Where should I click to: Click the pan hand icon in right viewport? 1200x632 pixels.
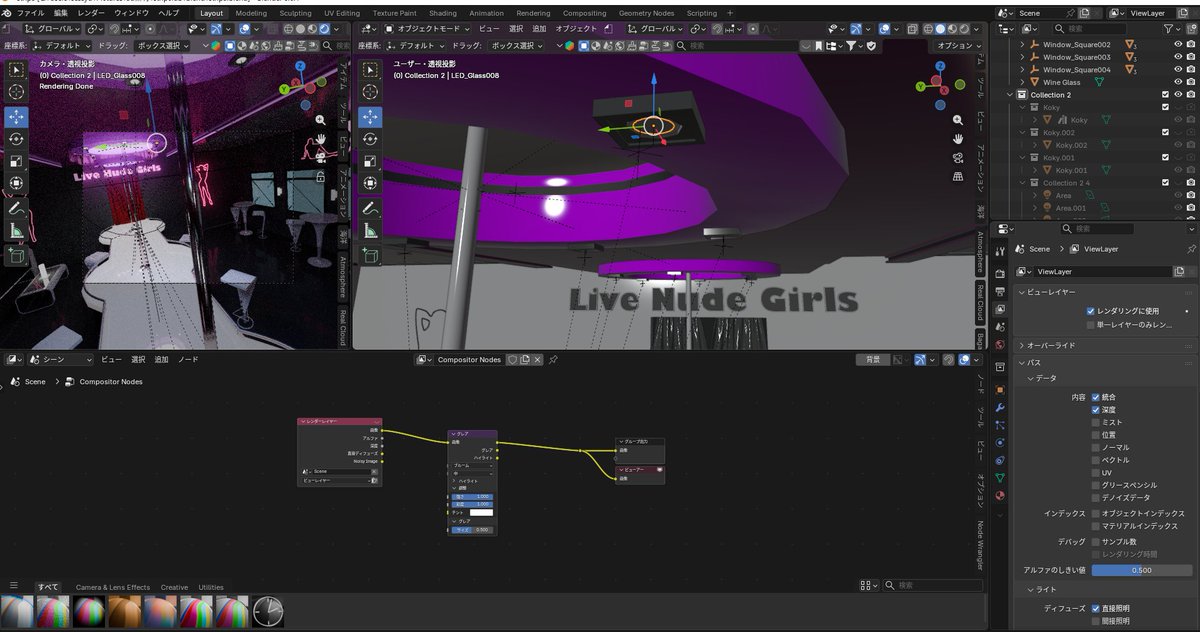pyautogui.click(x=958, y=138)
